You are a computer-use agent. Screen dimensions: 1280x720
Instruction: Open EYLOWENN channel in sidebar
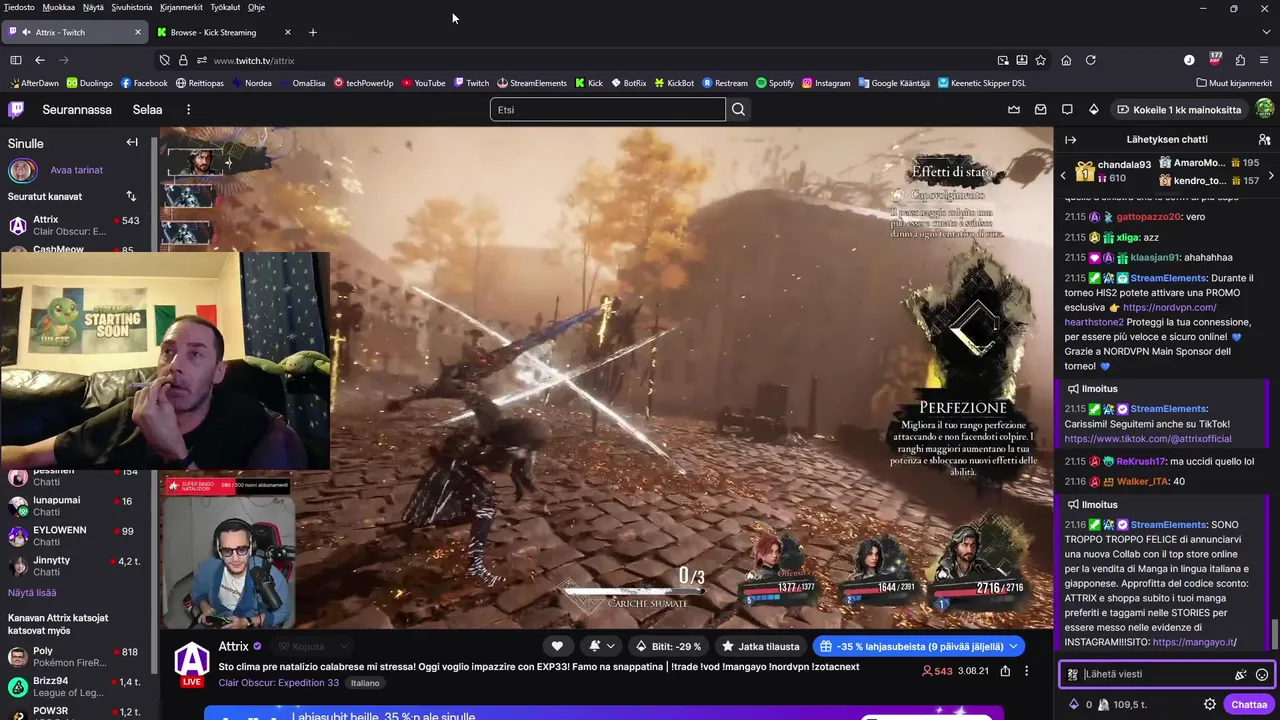pyautogui.click(x=75, y=536)
